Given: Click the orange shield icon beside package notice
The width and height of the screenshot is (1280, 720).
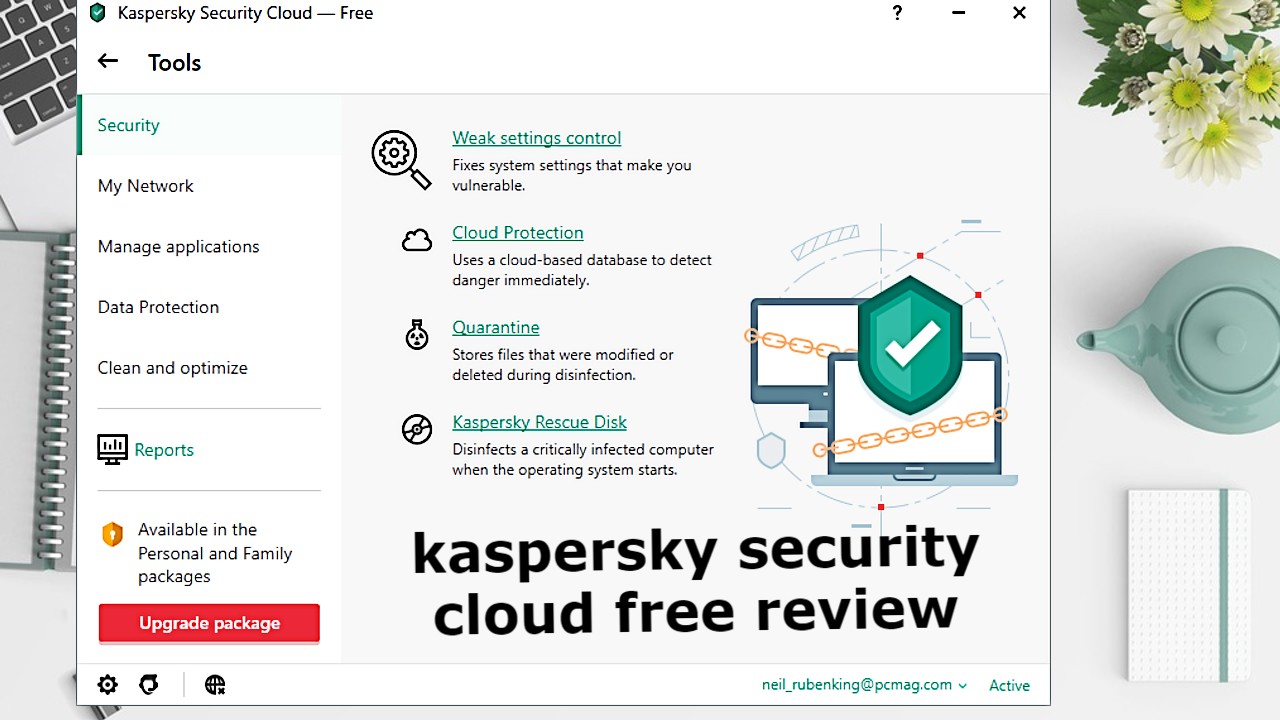Looking at the screenshot, I should coord(112,534).
